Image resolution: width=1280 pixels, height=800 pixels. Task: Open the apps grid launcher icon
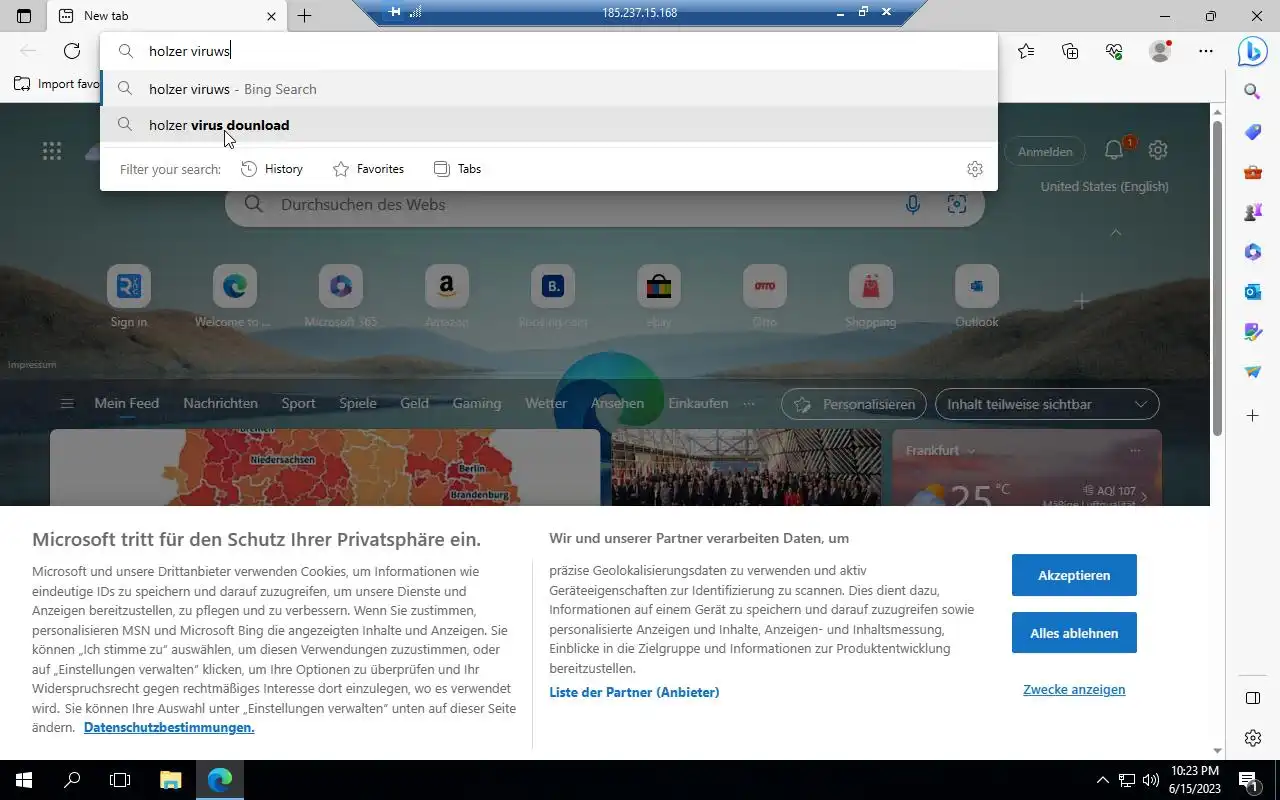tap(52, 151)
